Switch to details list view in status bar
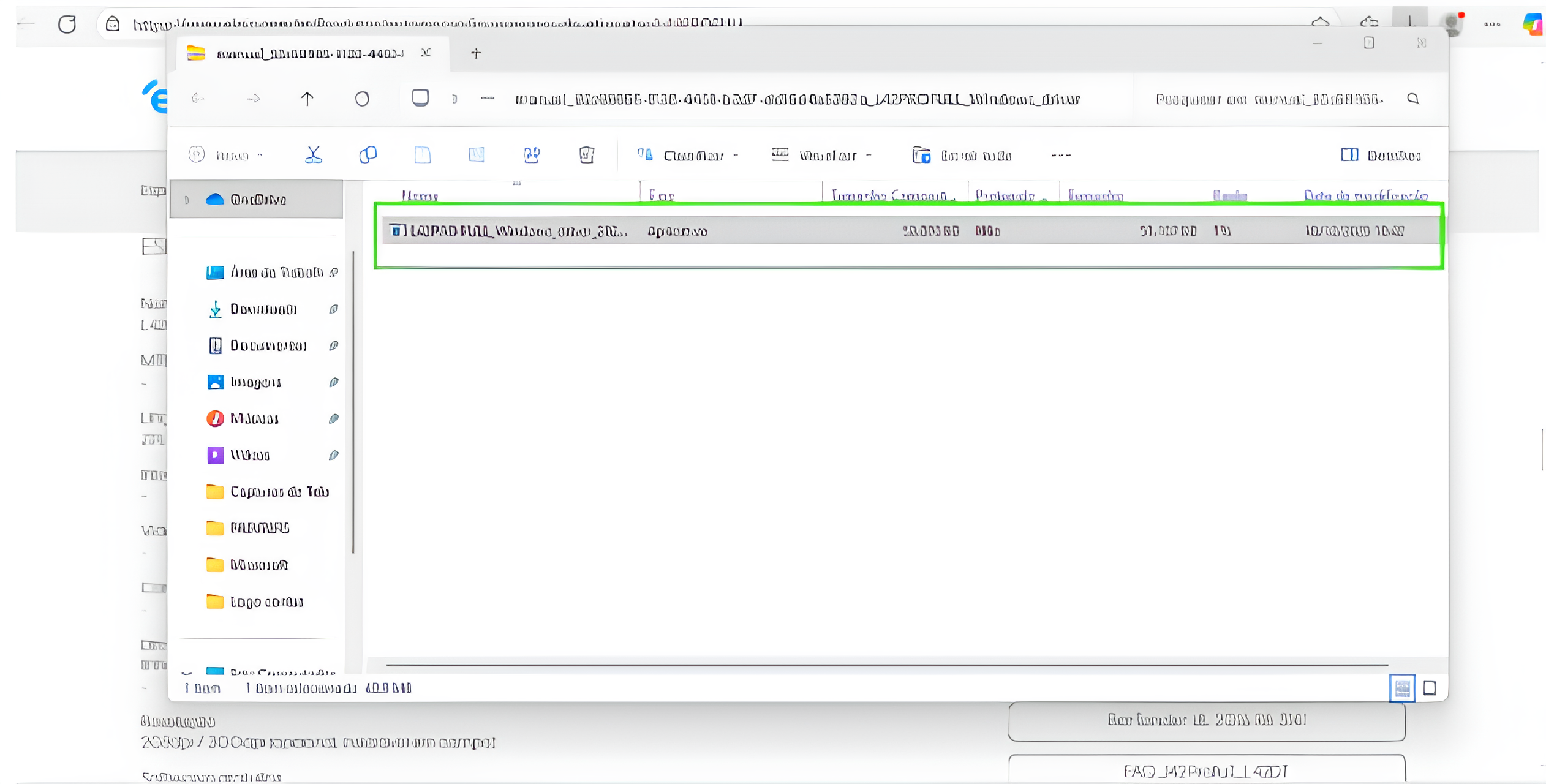 tap(1401, 688)
